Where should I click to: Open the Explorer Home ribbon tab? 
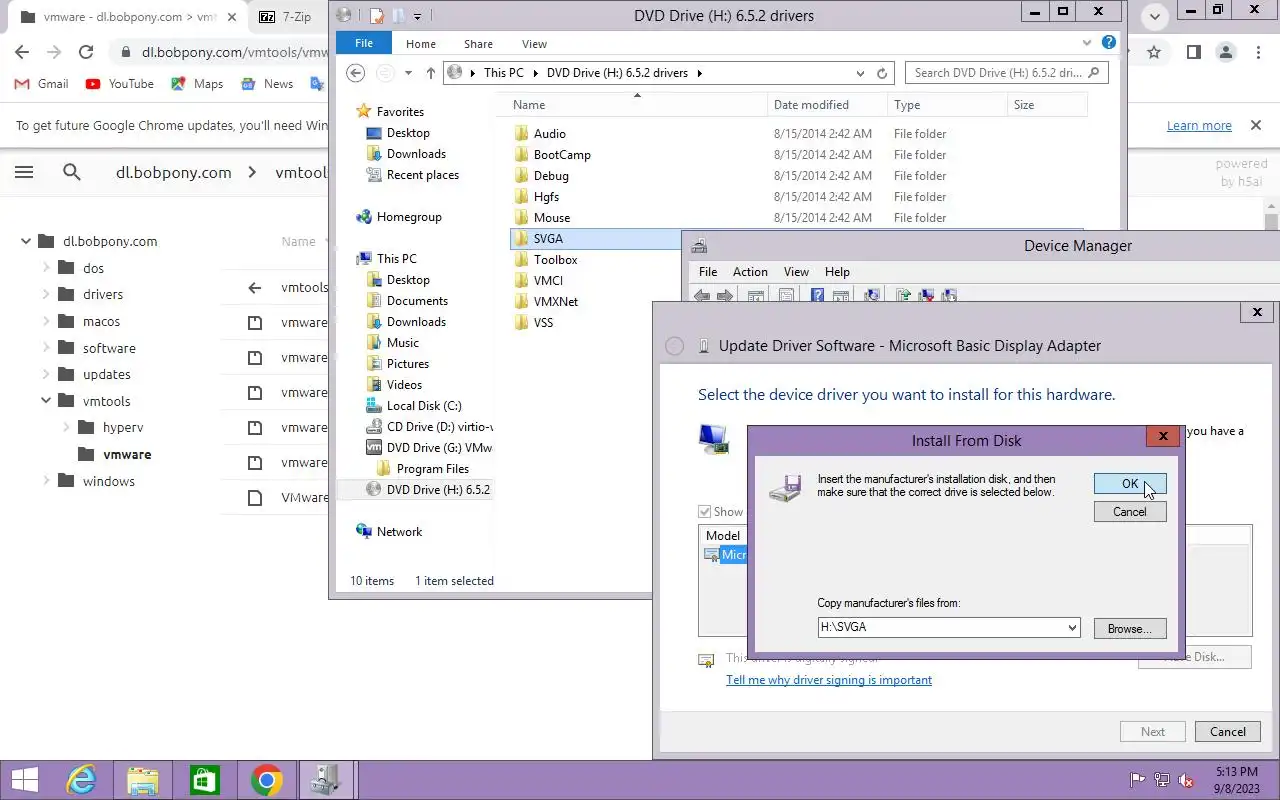pos(420,44)
